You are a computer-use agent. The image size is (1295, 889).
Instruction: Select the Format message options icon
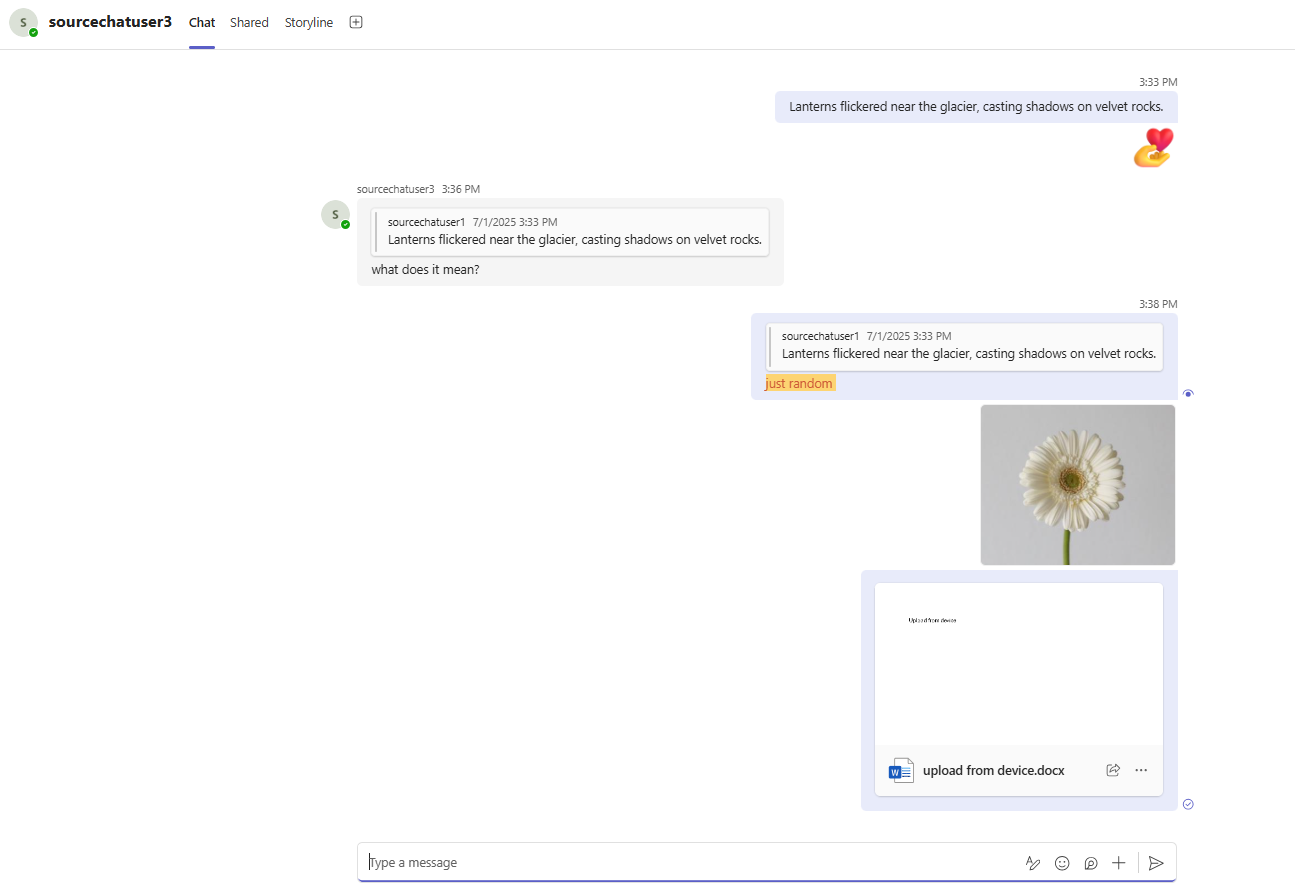point(1033,862)
